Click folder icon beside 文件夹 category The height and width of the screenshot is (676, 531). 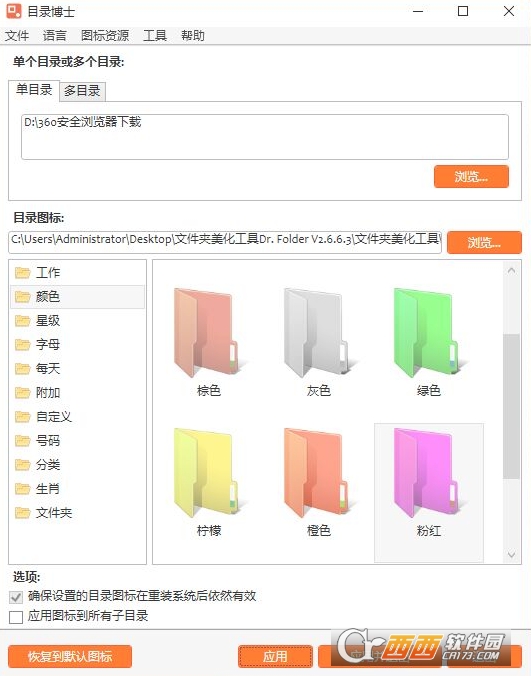pyautogui.click(x=22, y=513)
